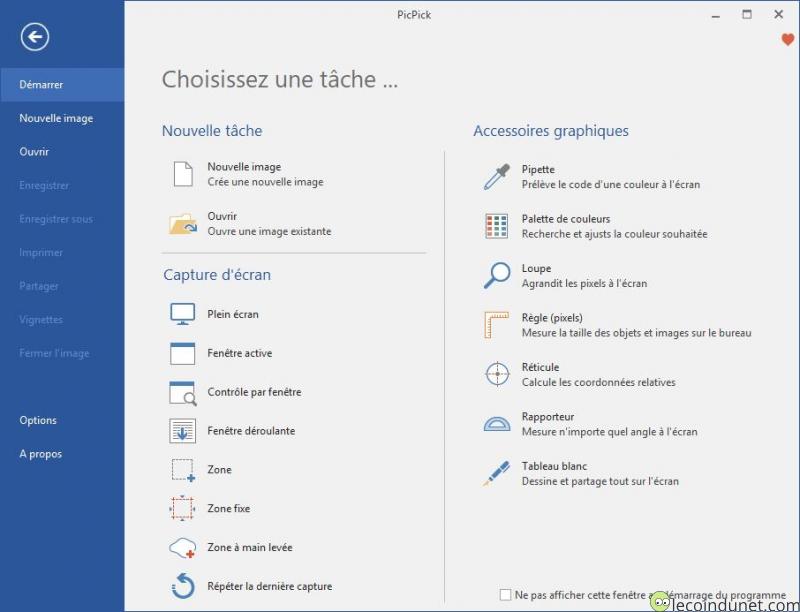Click the Zone fixe dashed-square icon
The height and width of the screenshot is (612, 800).
click(x=182, y=508)
